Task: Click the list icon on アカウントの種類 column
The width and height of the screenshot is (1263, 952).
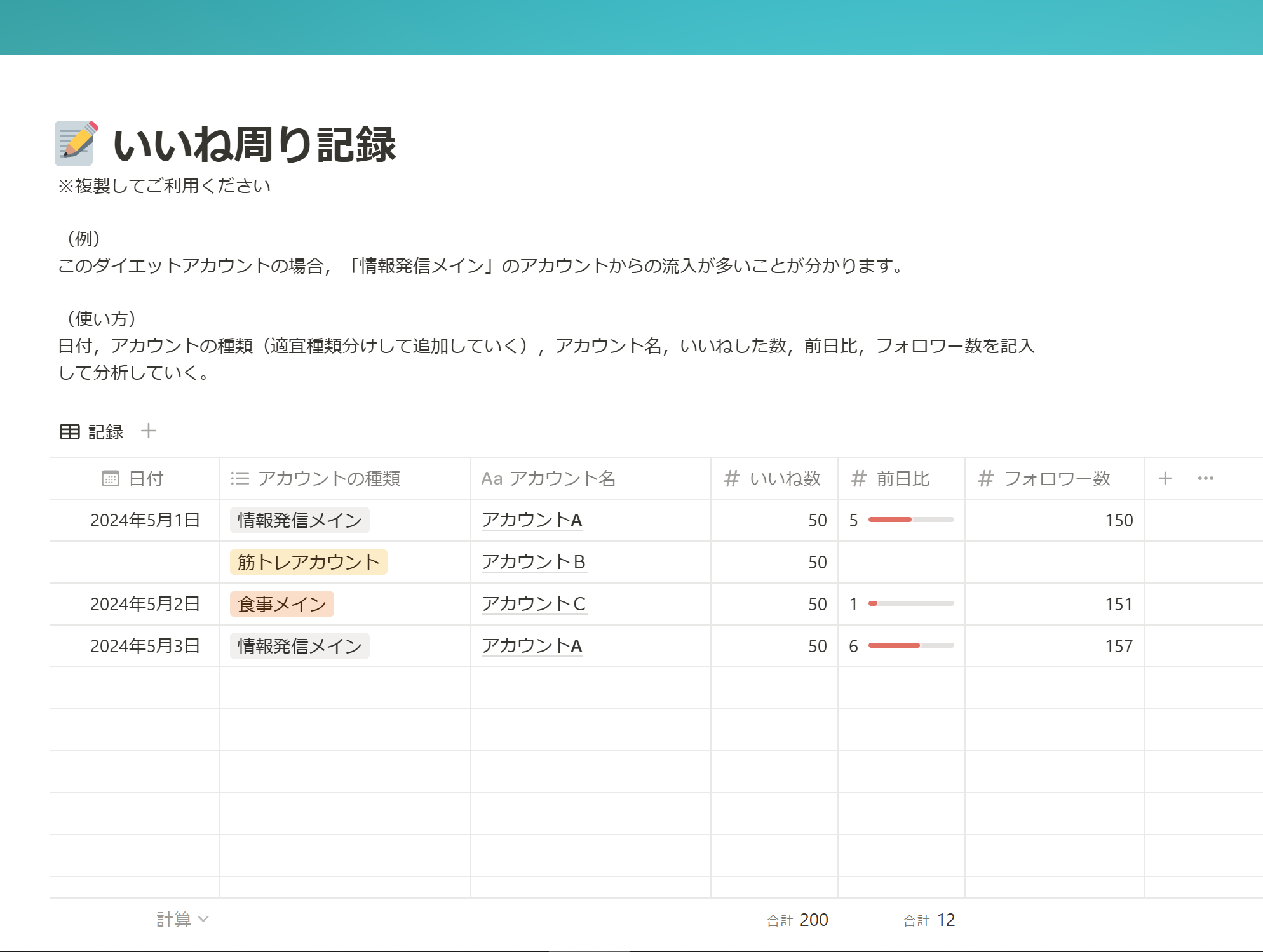Action: (240, 479)
